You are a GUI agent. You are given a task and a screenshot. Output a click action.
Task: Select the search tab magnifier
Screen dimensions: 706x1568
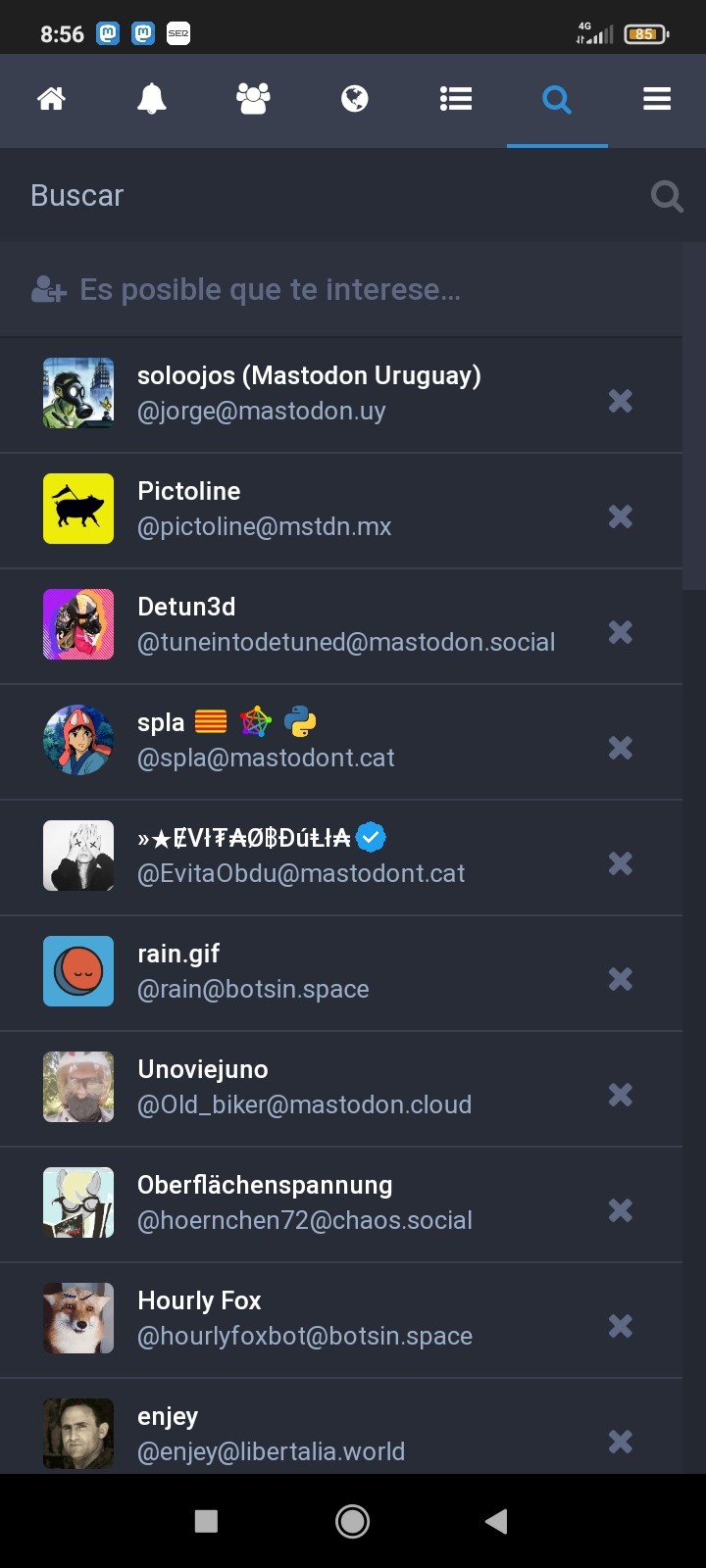[x=557, y=99]
